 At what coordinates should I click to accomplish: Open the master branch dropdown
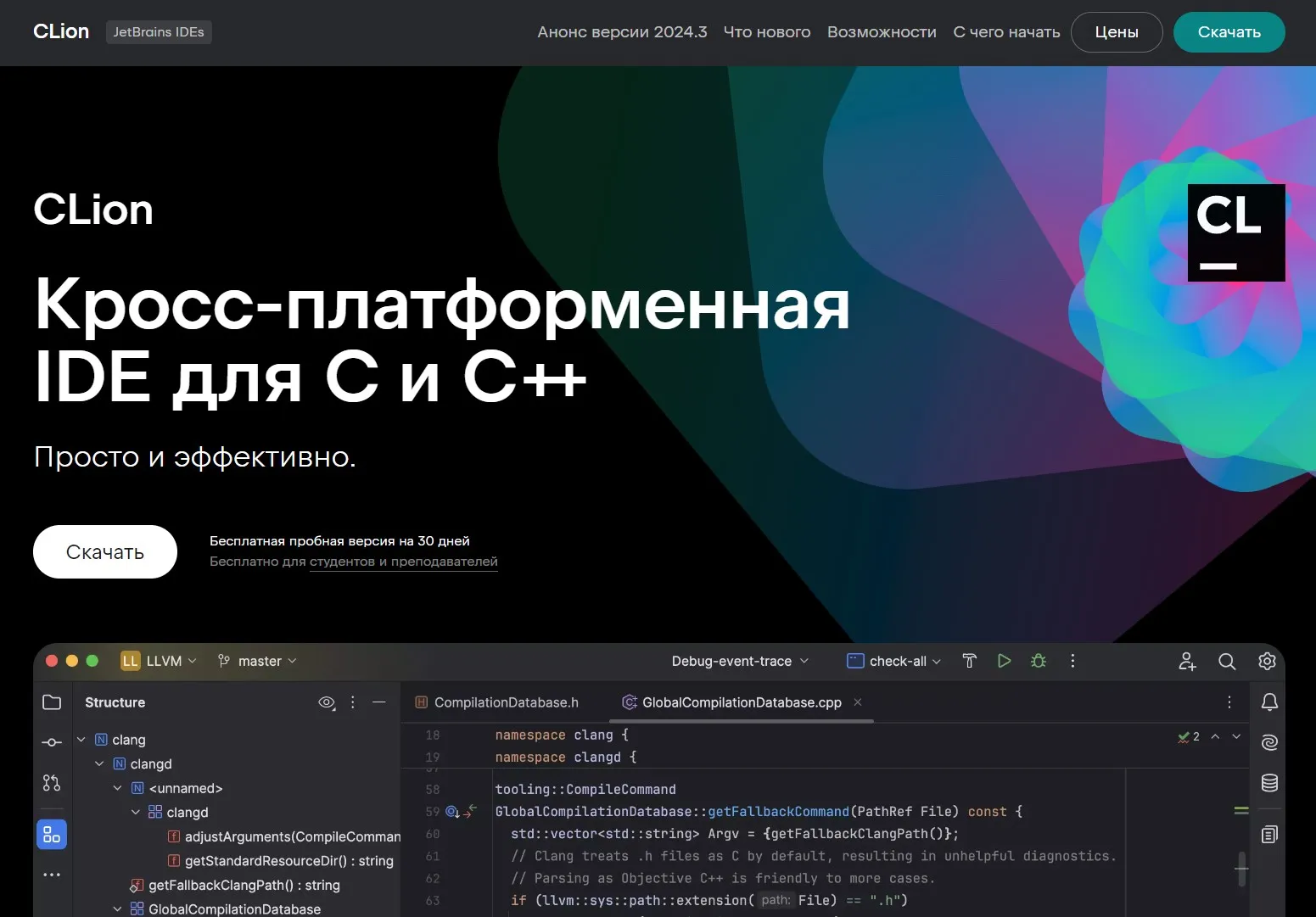click(x=257, y=661)
